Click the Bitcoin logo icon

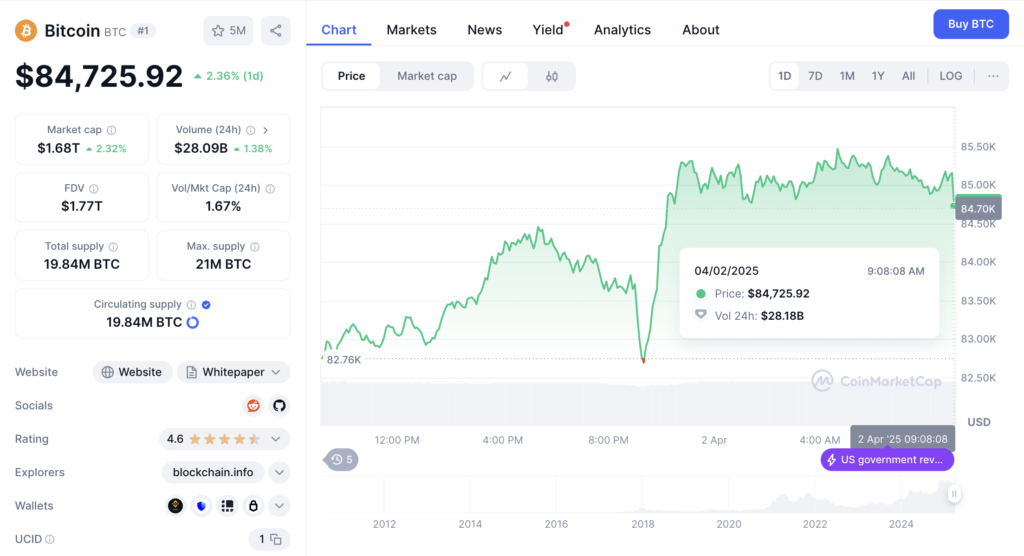pyautogui.click(x=26, y=31)
